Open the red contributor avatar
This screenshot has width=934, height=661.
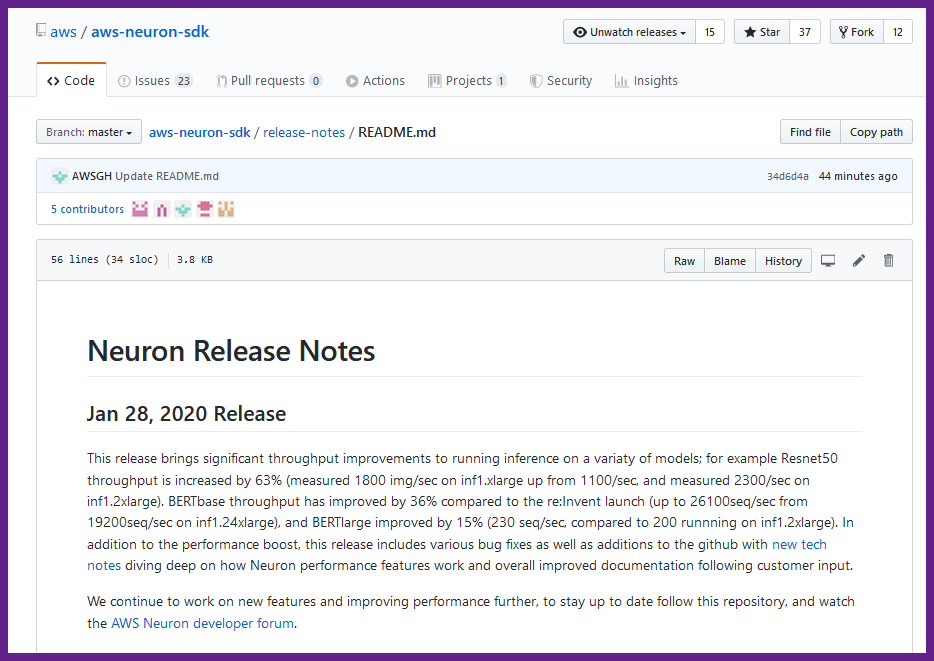204,209
